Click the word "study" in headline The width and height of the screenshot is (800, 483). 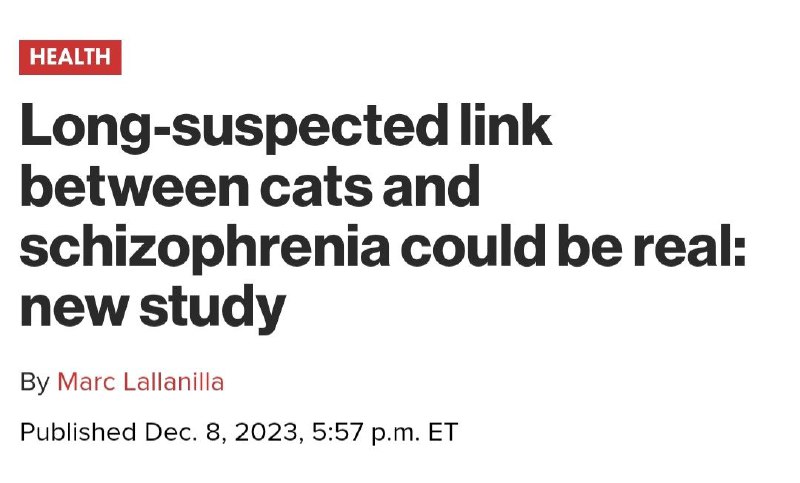[212, 309]
